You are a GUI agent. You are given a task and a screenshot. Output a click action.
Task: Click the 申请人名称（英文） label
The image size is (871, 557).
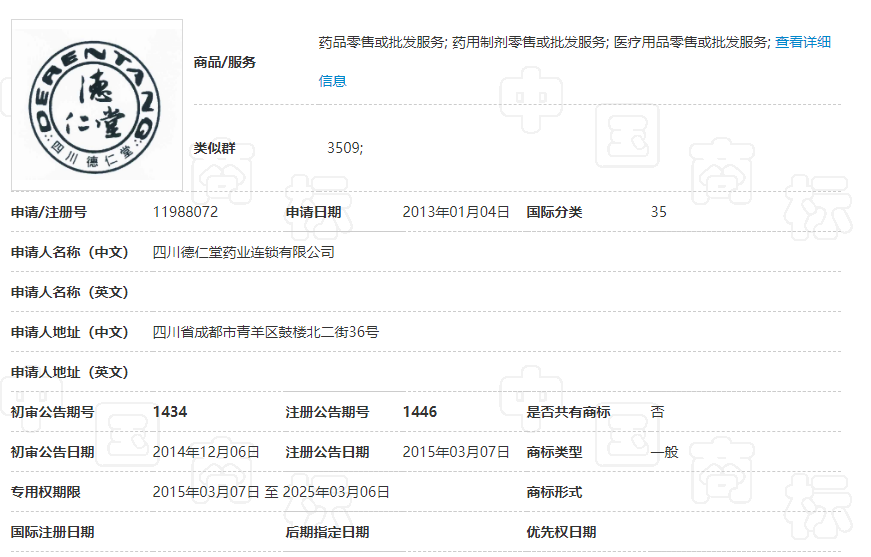click(70, 292)
